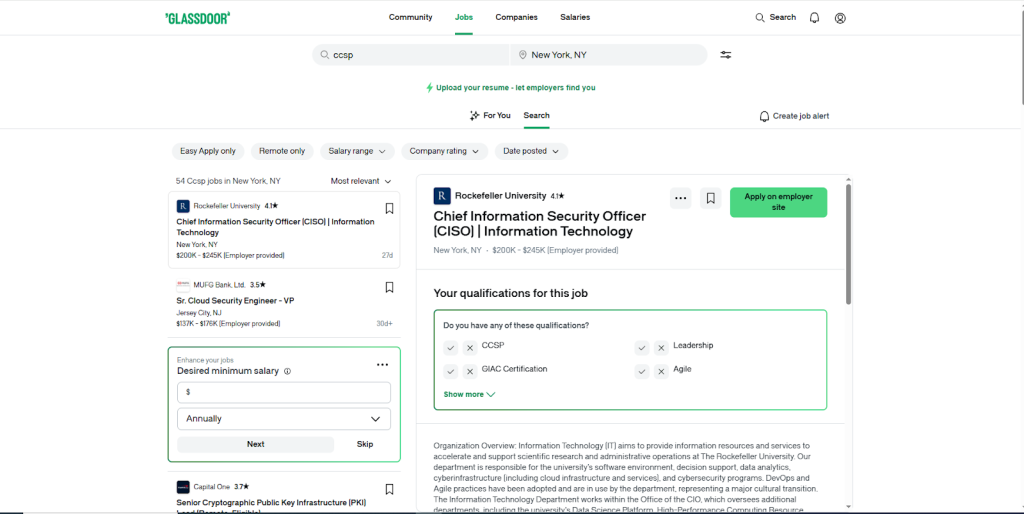The width and height of the screenshot is (1024, 514).
Task: Click Rockefeller logo in the detail header
Action: 442,196
